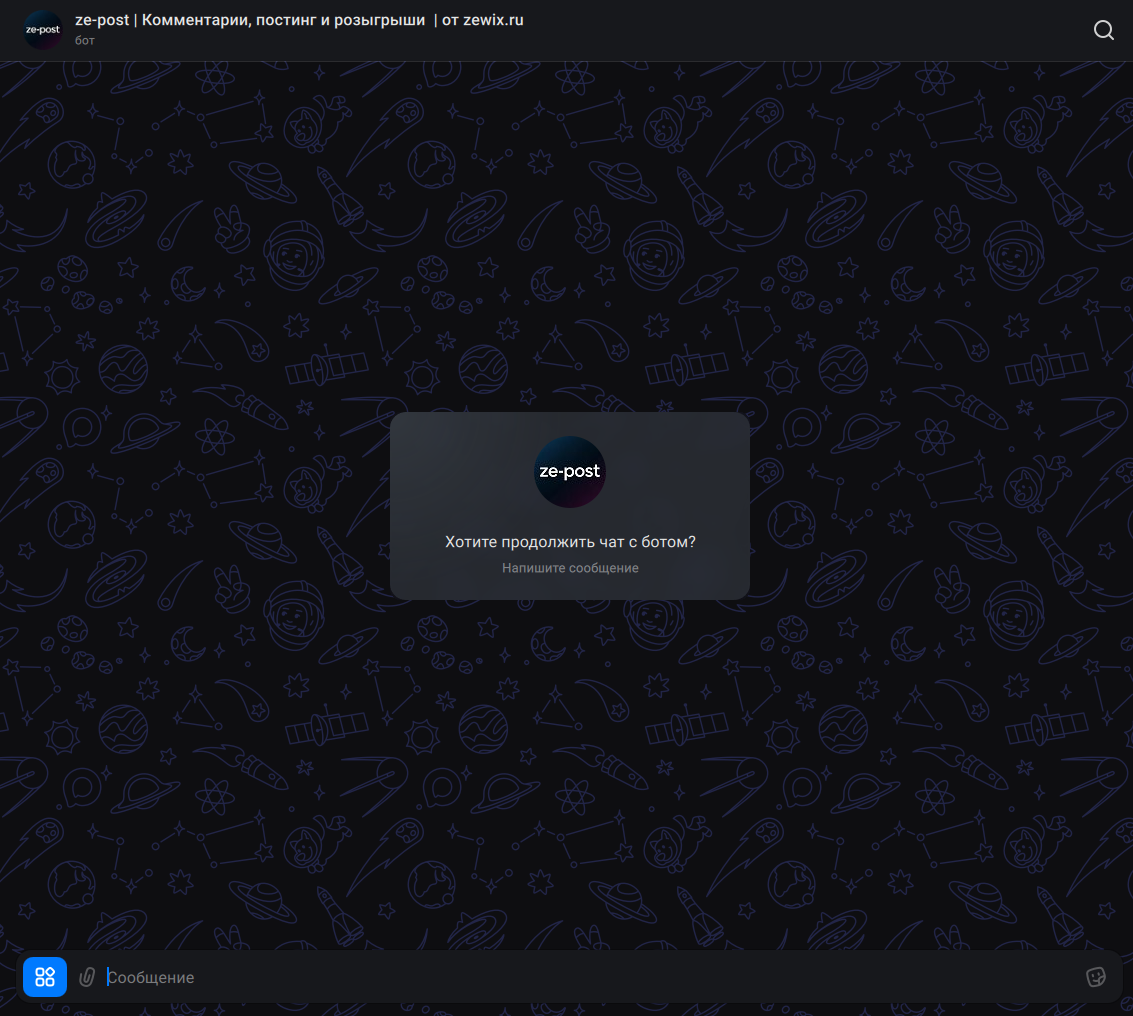Click the Напишите сообщение hint
Image resolution: width=1133 pixels, height=1016 pixels.
click(x=570, y=568)
